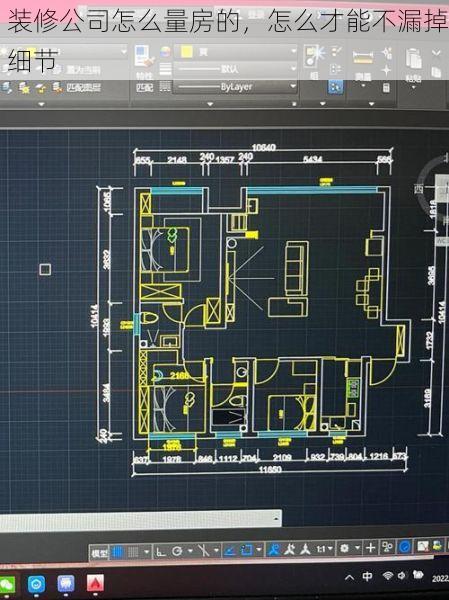Open the blue round app in taskbar
This screenshot has width=449, height=600.
coord(36,585)
